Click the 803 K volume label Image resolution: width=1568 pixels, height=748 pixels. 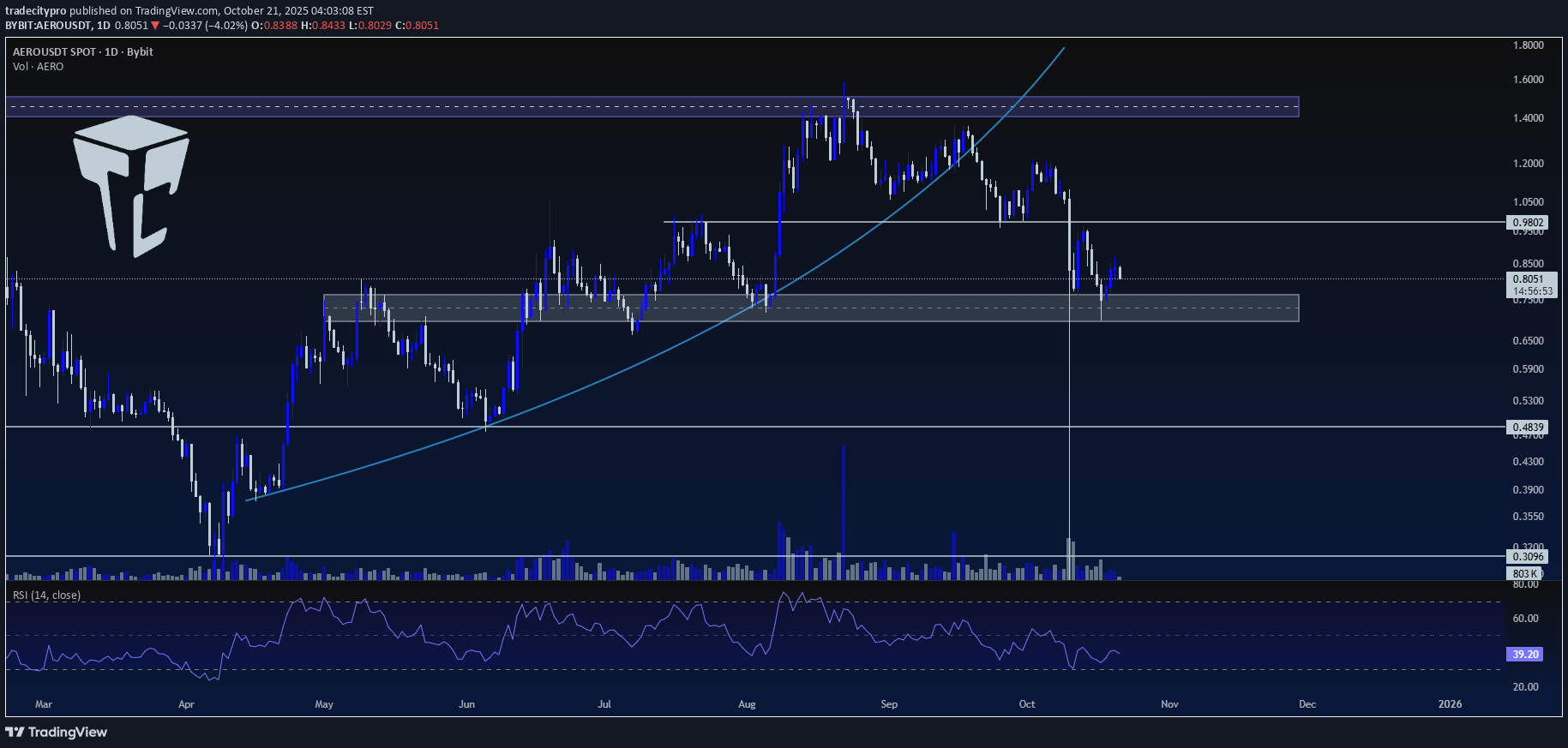[1524, 573]
